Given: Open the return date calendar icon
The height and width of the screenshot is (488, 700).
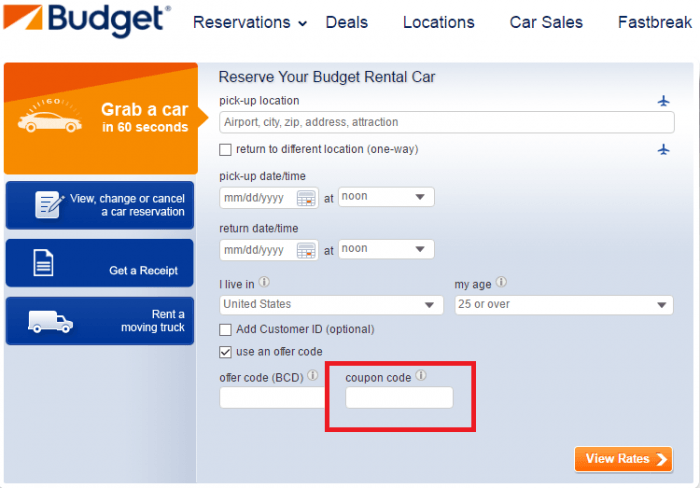Looking at the screenshot, I should 306,250.
